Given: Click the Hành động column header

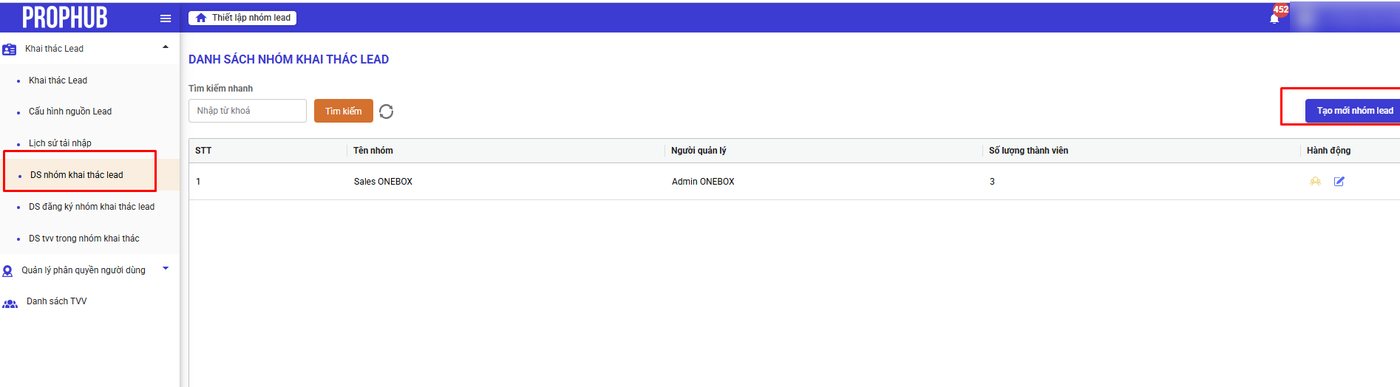Looking at the screenshot, I should click(x=1329, y=150).
